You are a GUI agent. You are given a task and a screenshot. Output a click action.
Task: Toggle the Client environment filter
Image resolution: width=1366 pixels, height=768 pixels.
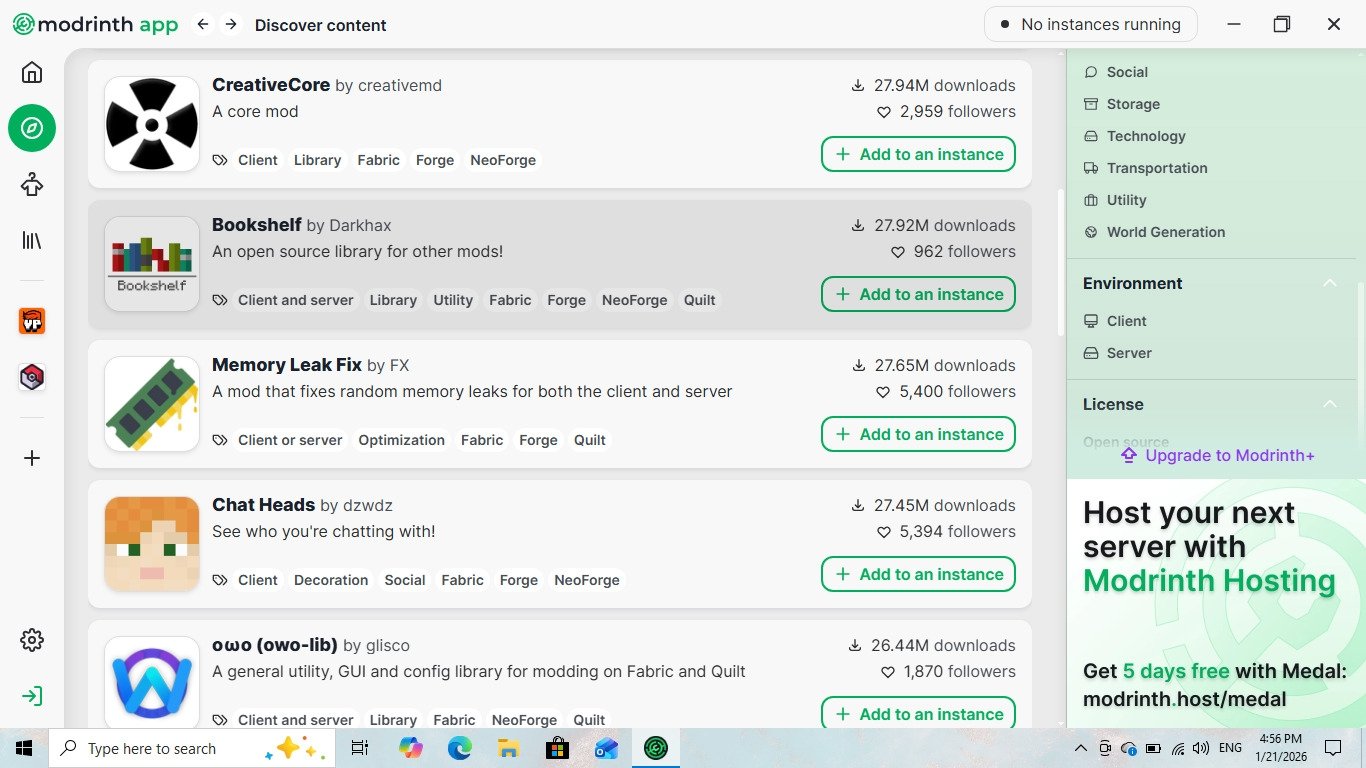(x=1126, y=321)
